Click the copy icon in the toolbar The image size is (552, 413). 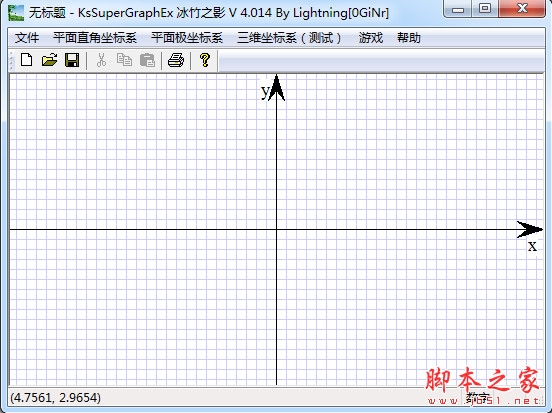click(124, 60)
